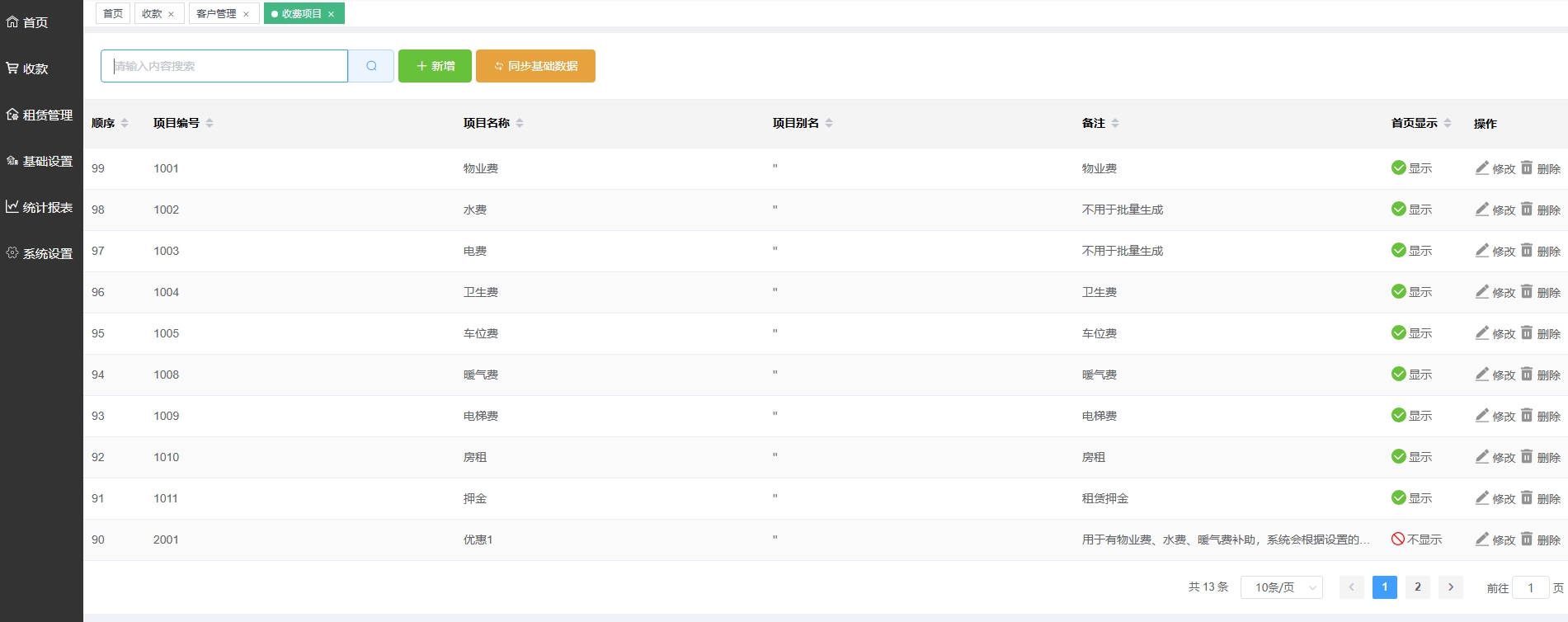Click the edit pencil icon for 物业费 row

click(x=1482, y=168)
